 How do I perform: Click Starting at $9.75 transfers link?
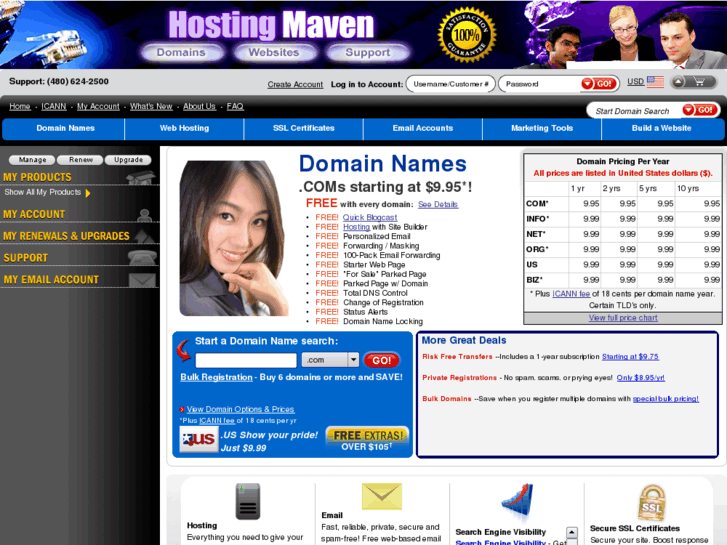point(630,357)
